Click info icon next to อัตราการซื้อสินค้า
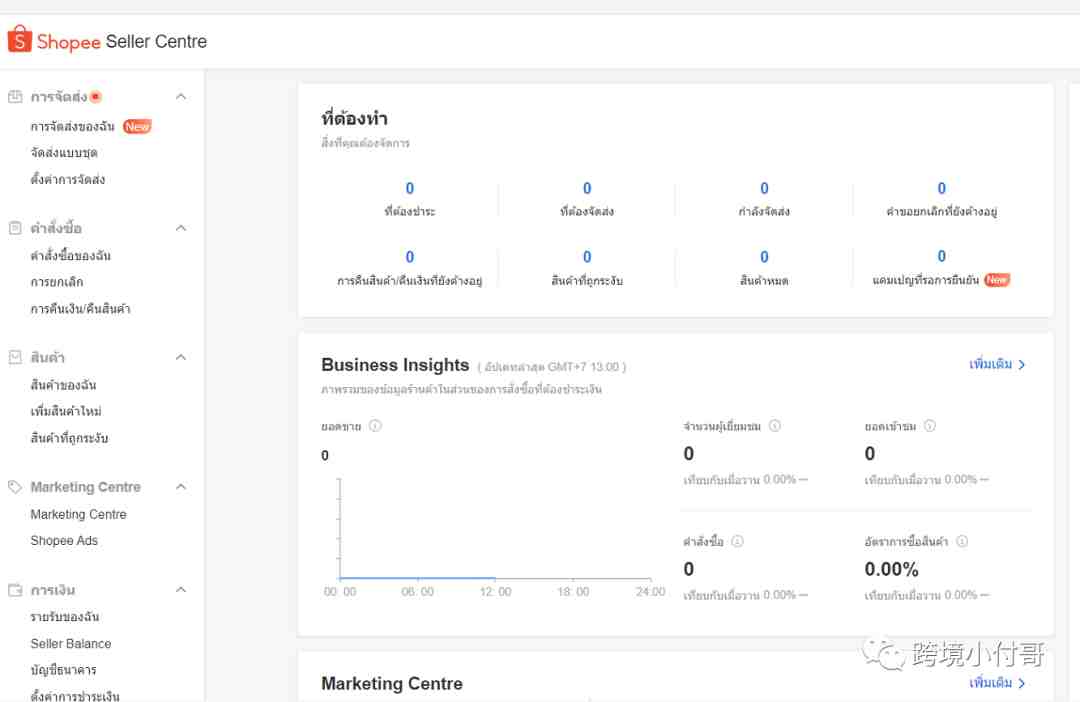Screen dimensions: 1080x702 (x=962, y=541)
